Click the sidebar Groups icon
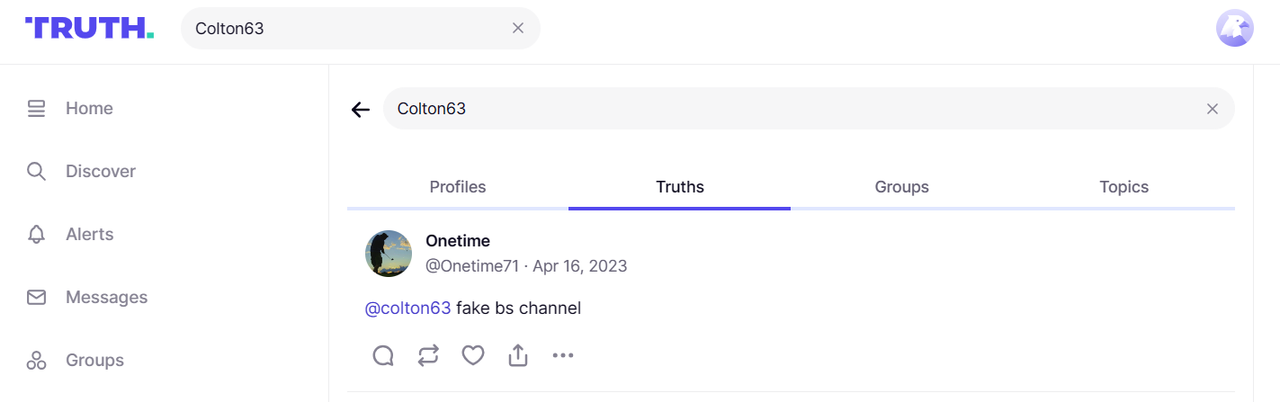This screenshot has width=1280, height=402. [x=37, y=360]
